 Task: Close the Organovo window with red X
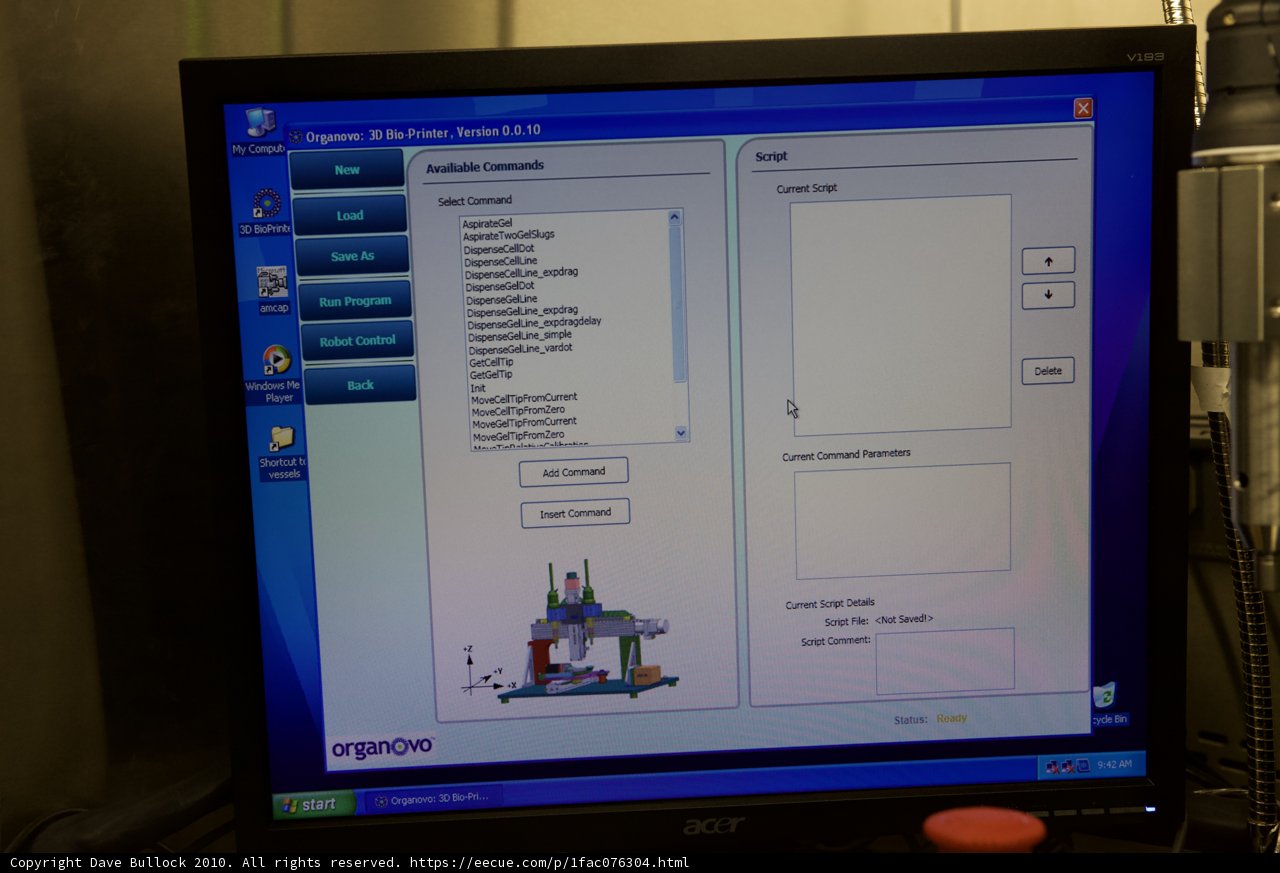pos(1083,108)
